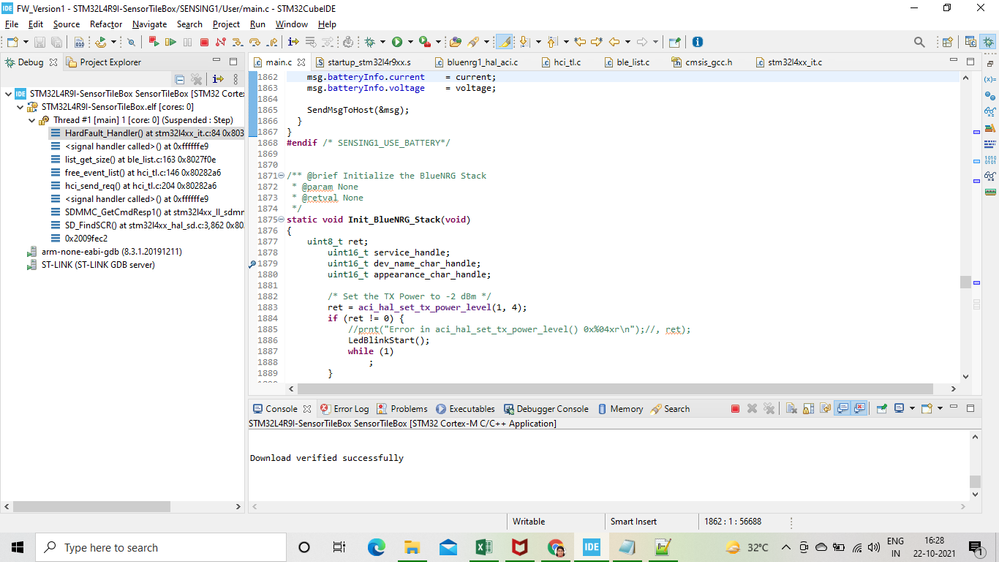Toggle Mark Occurrences highlighter

[x=505, y=42]
